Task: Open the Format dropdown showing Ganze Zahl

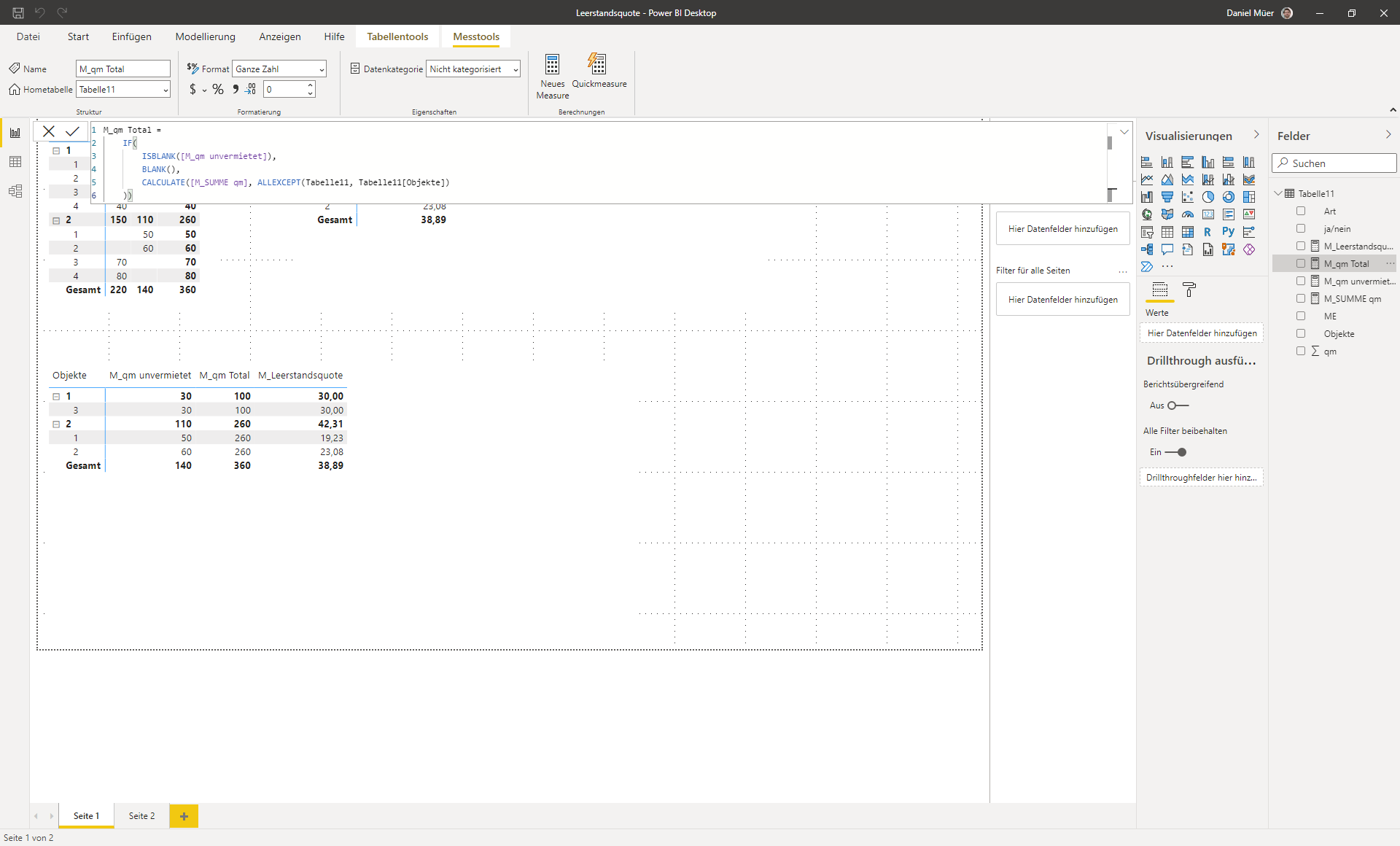Action: point(279,69)
